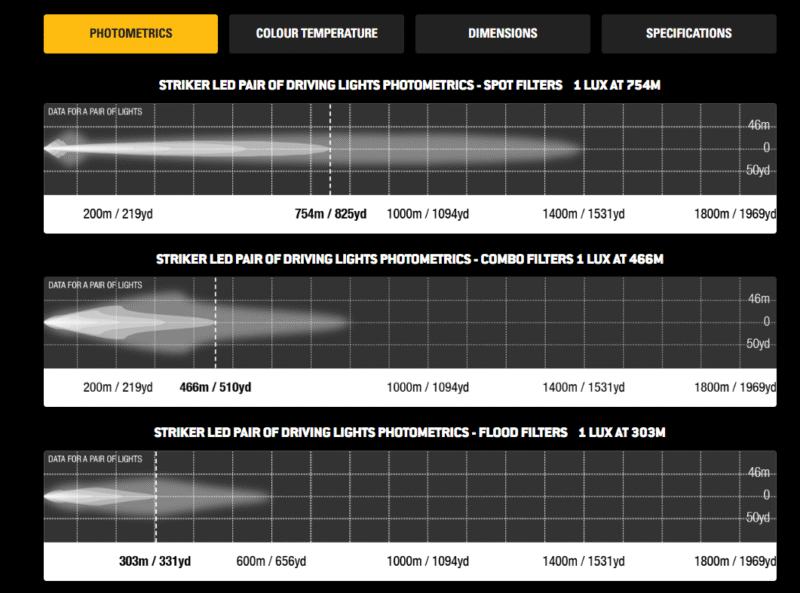The height and width of the screenshot is (593, 800).
Task: Select the 466m / 510yd distance label
Action: click(x=215, y=387)
